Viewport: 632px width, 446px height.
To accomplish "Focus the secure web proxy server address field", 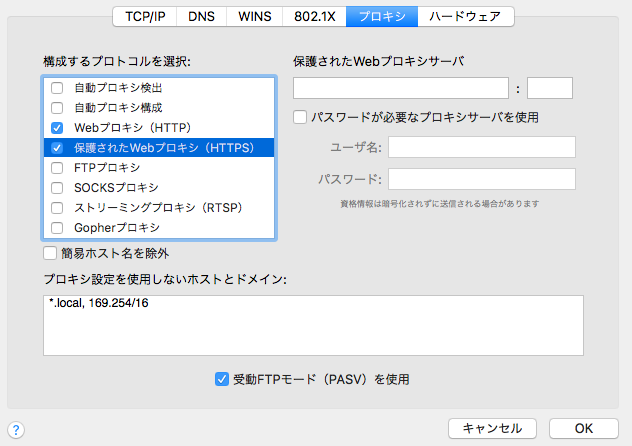I will point(401,88).
